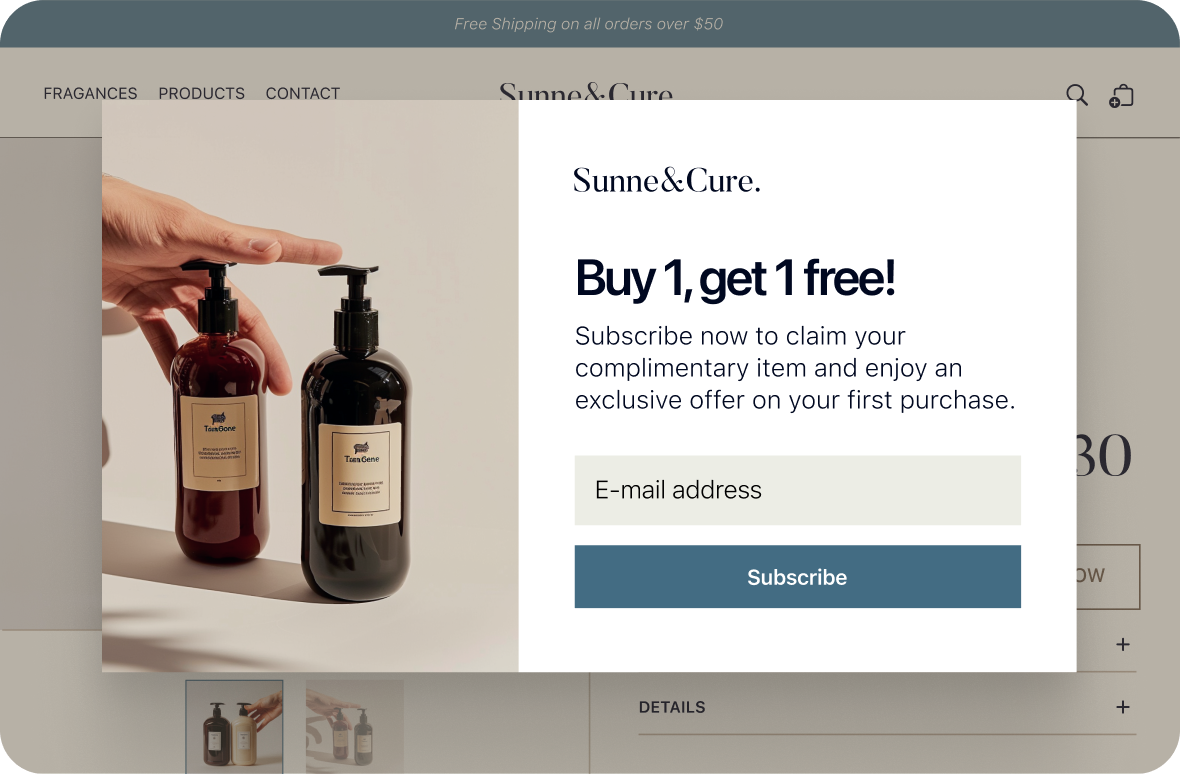Viewport: 1180px width, 774px height.
Task: Expand the collapsed section above DETAILS
Action: click(1123, 645)
